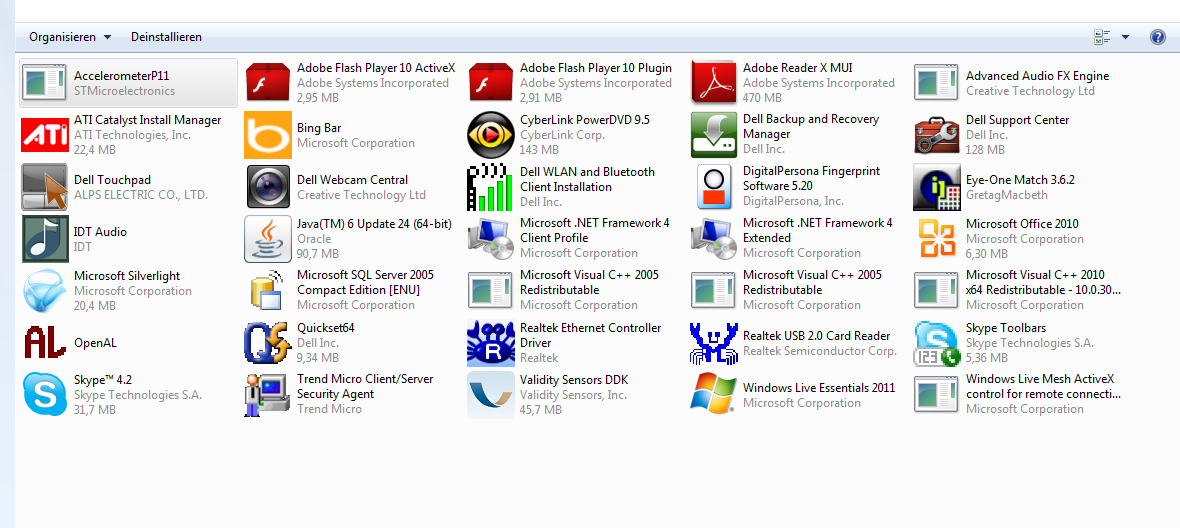Select the Dell Touchpad icon
This screenshot has width=1180, height=528.
44,187
